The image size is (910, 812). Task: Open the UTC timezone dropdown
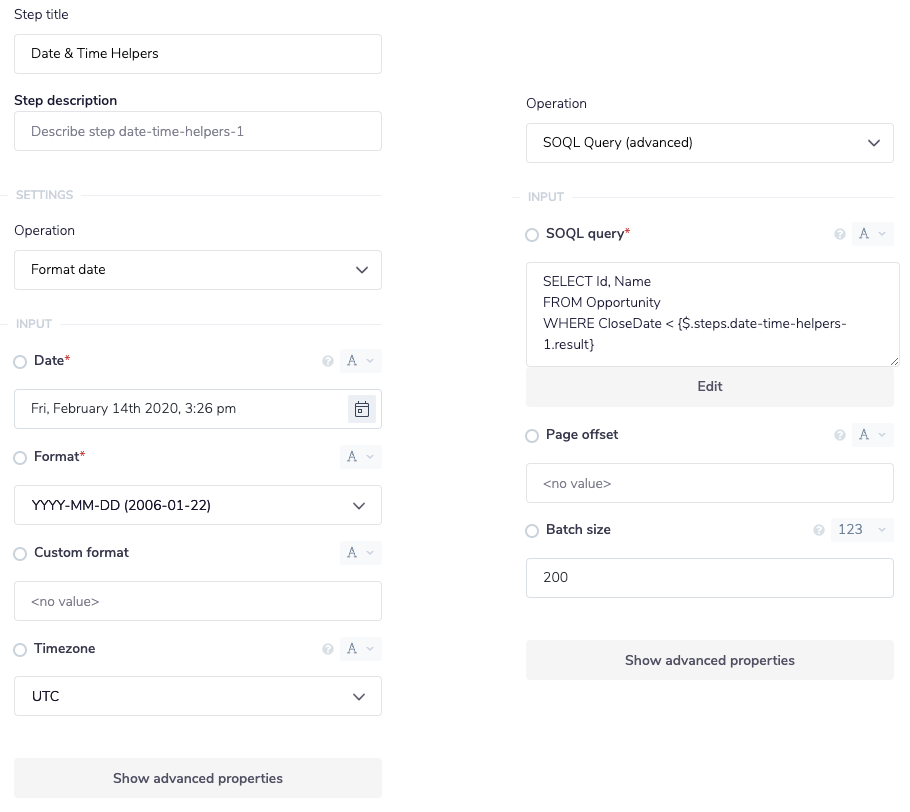pyautogui.click(x=197, y=696)
